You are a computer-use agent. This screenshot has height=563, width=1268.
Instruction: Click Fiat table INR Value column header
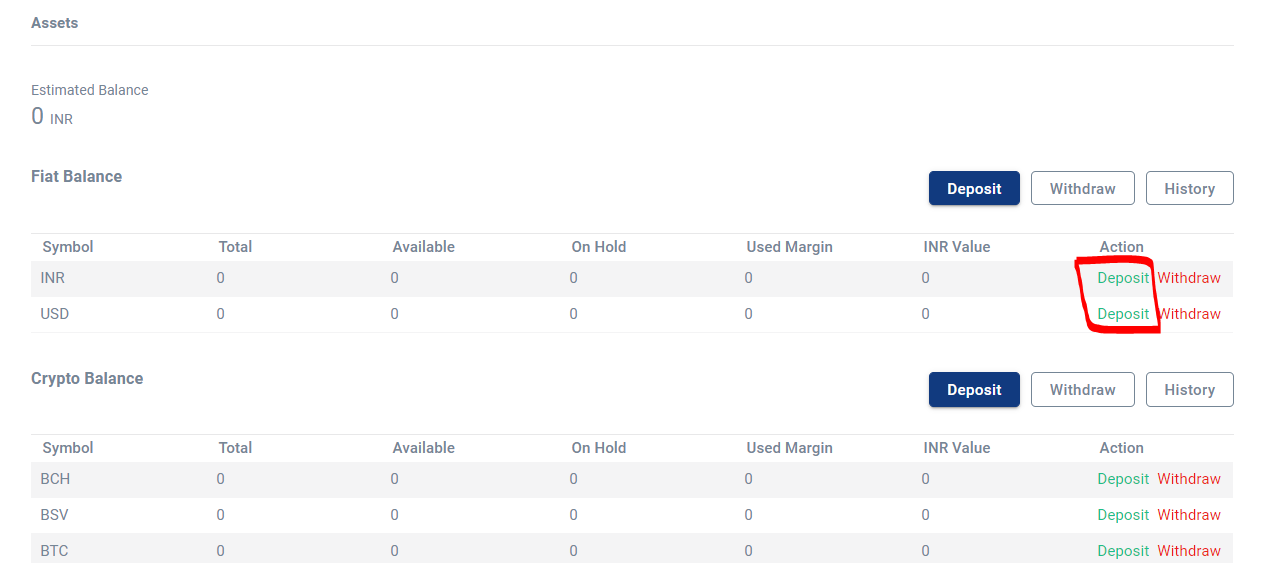(957, 247)
